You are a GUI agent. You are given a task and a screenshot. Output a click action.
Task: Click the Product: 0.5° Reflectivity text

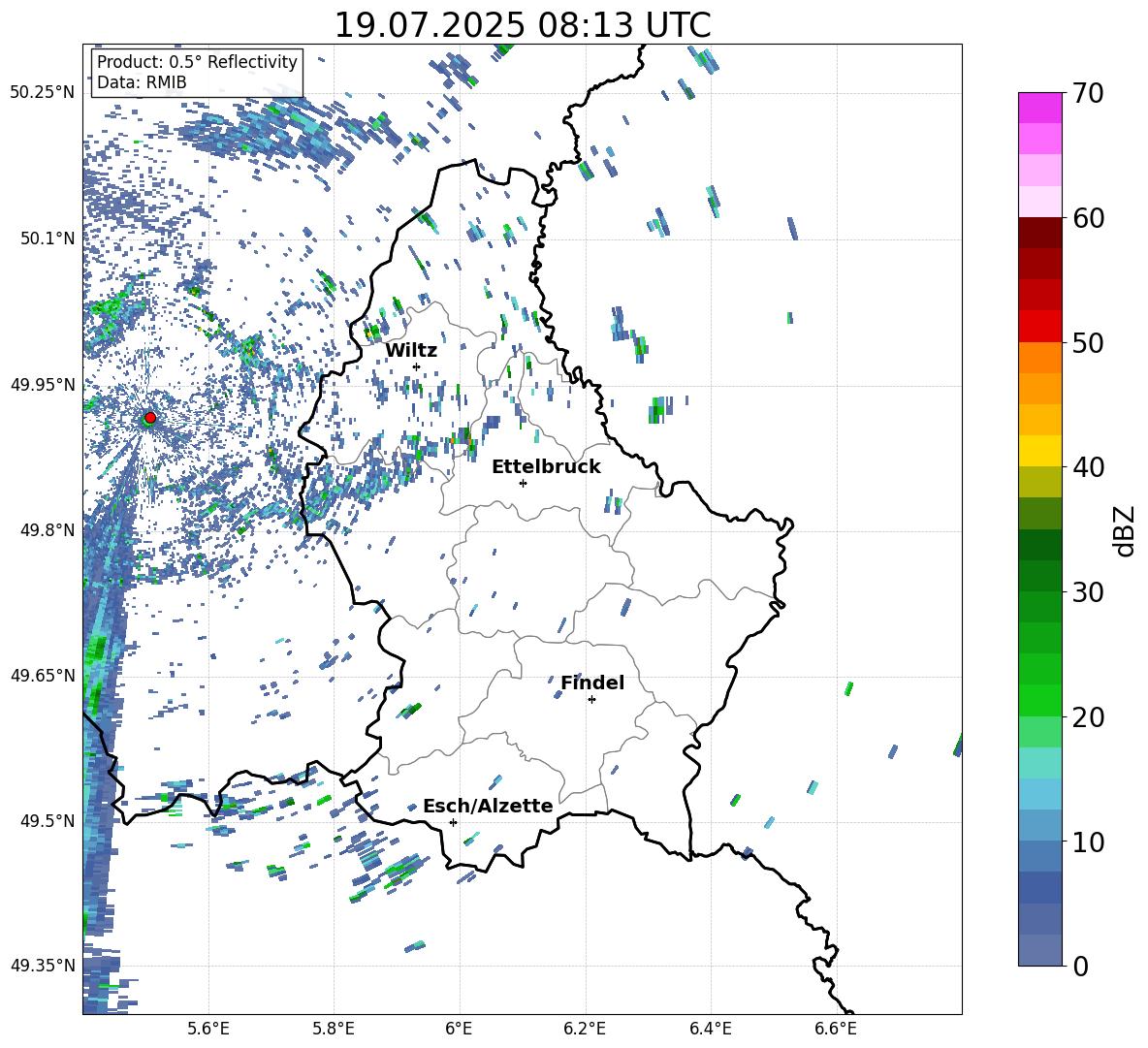click(197, 61)
